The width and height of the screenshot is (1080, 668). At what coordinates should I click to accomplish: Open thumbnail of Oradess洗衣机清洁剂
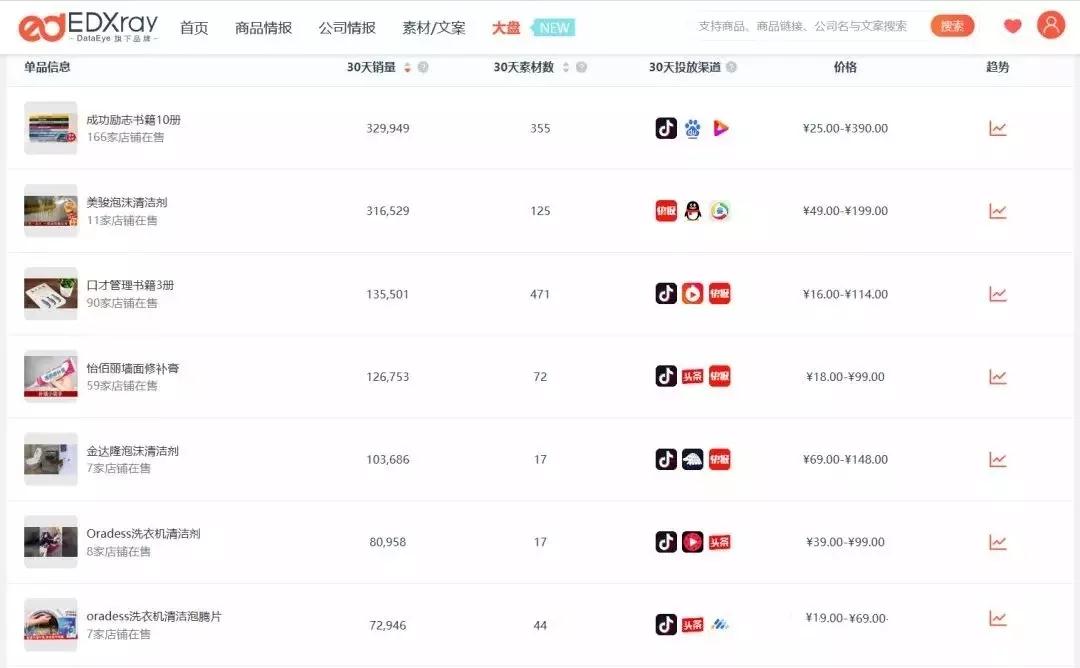tap(51, 542)
